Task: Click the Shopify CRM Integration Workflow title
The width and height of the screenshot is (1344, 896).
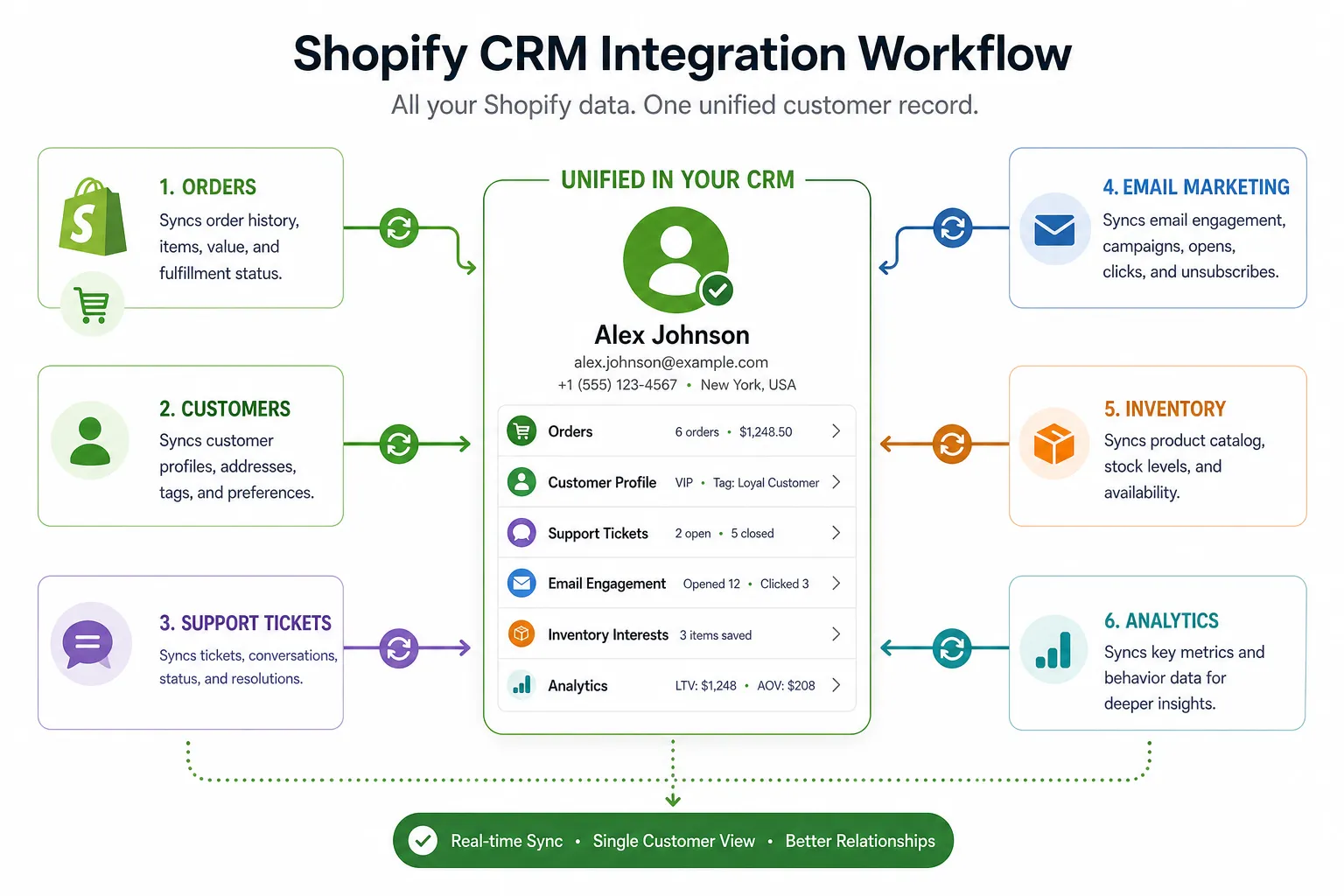Action: click(682, 54)
